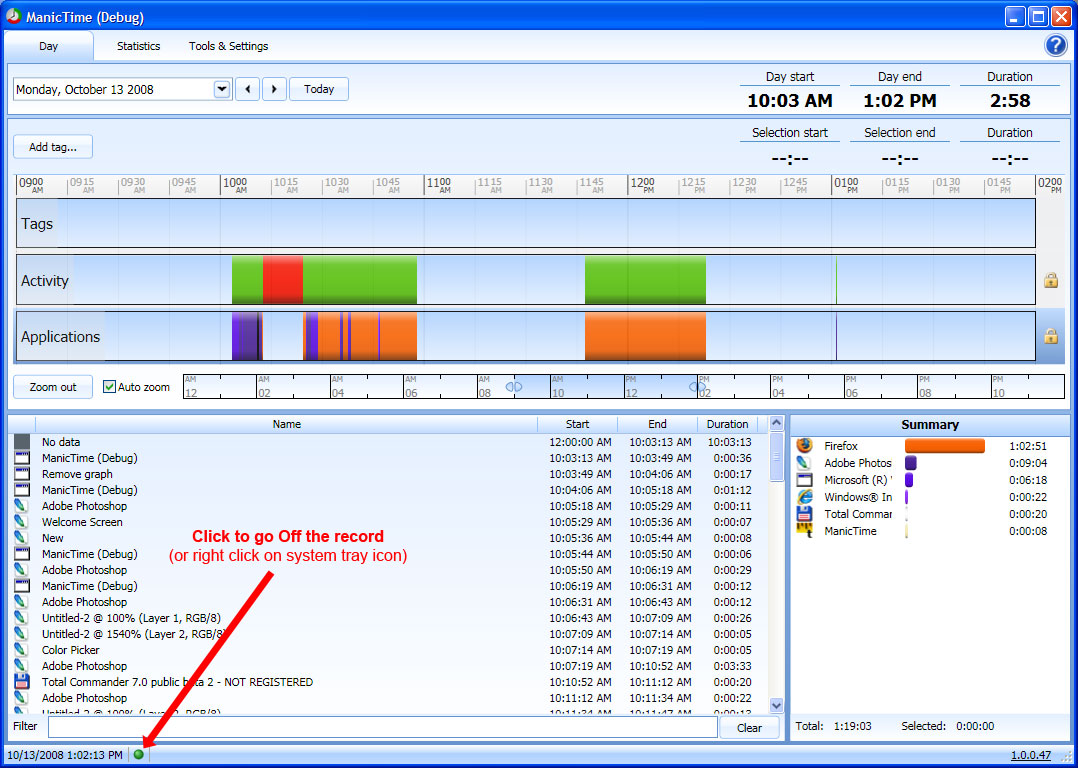This screenshot has width=1078, height=768.
Task: Click the ManicTime icon in Summary
Action: [804, 530]
